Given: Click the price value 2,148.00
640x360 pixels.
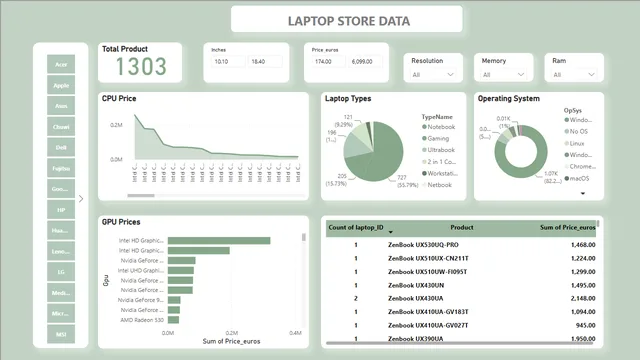Looking at the screenshot, I should click(x=583, y=298).
